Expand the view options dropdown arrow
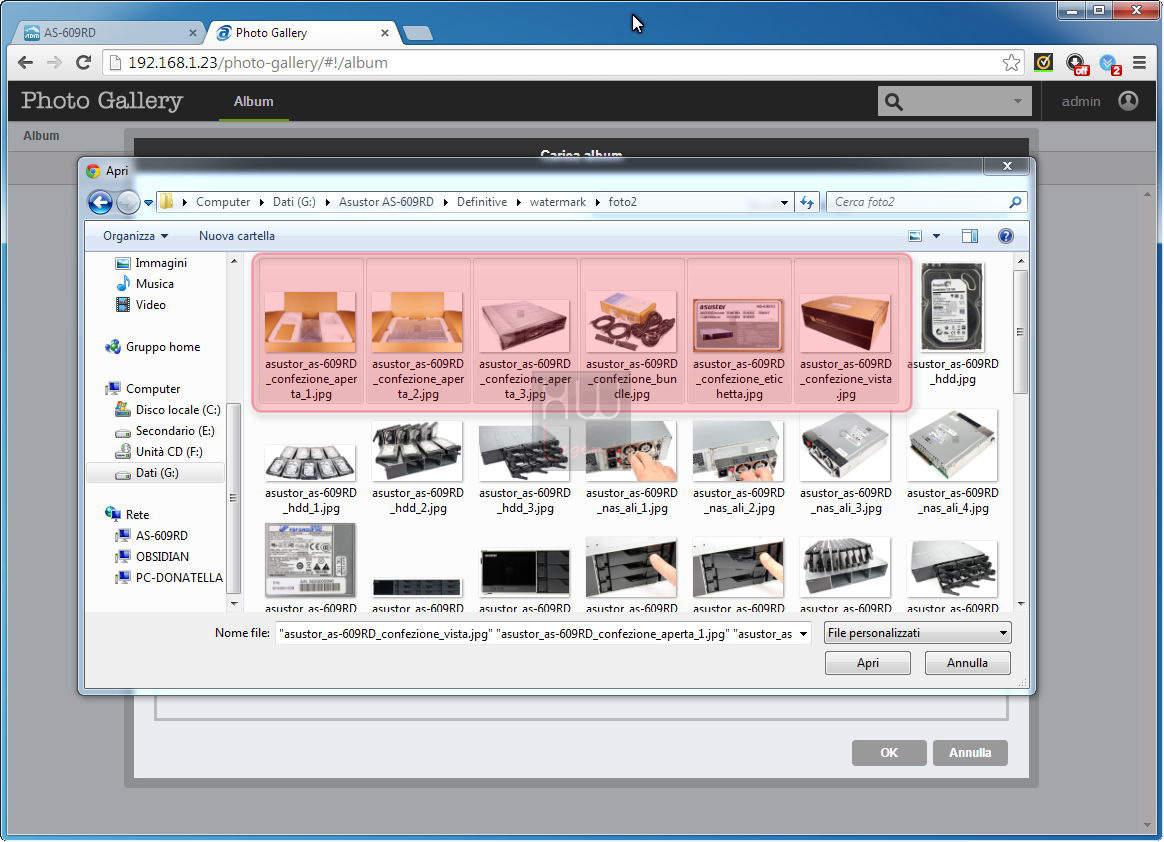 936,236
